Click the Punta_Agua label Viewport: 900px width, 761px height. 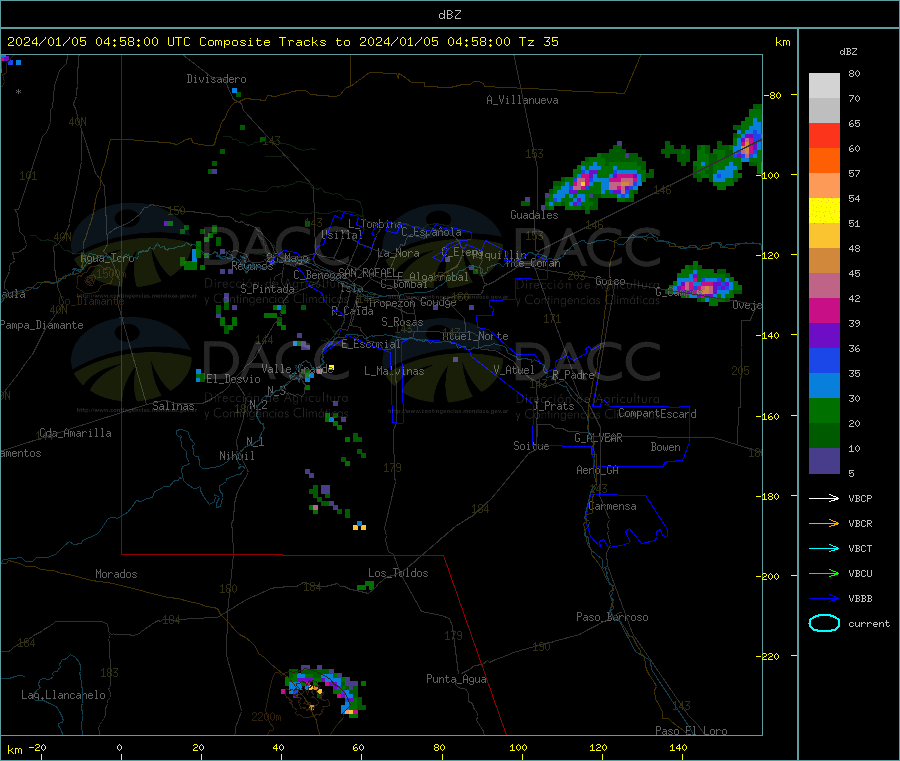tap(456, 679)
